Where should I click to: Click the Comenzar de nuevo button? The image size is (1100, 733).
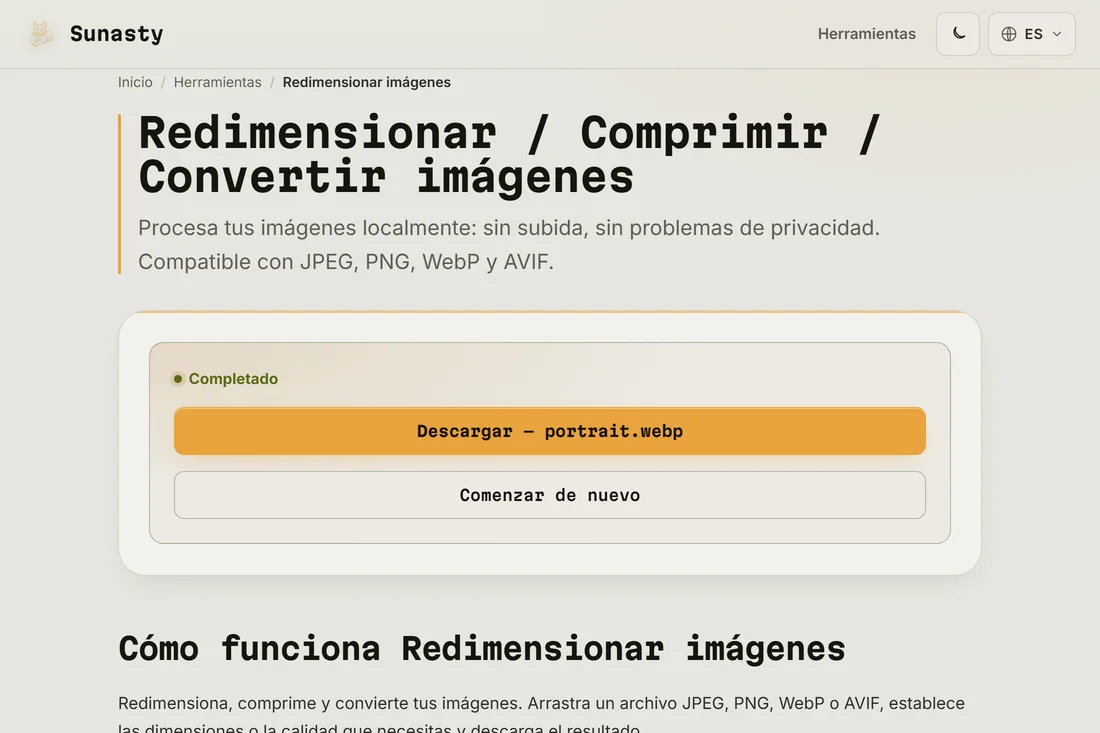tap(550, 495)
